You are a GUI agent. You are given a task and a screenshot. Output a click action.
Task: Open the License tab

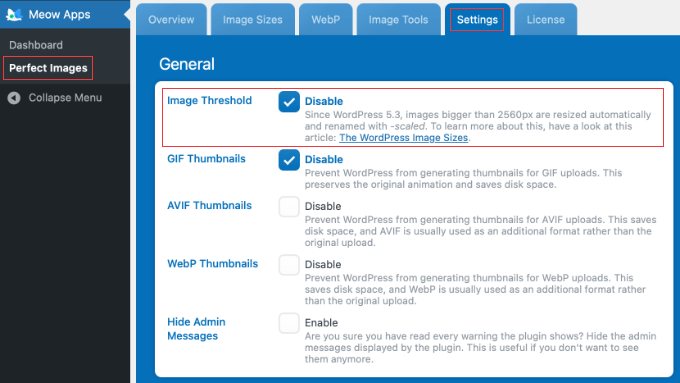point(546,20)
